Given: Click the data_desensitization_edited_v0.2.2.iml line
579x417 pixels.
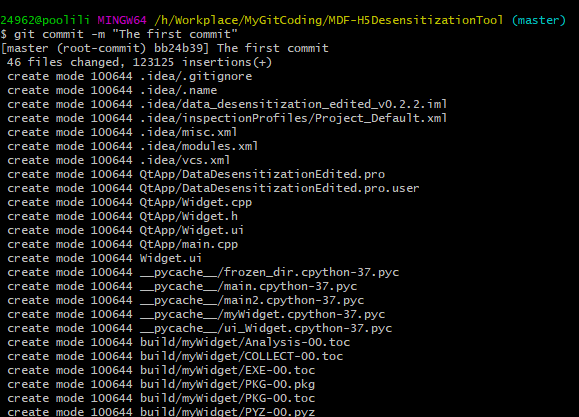Looking at the screenshot, I should point(227,105).
